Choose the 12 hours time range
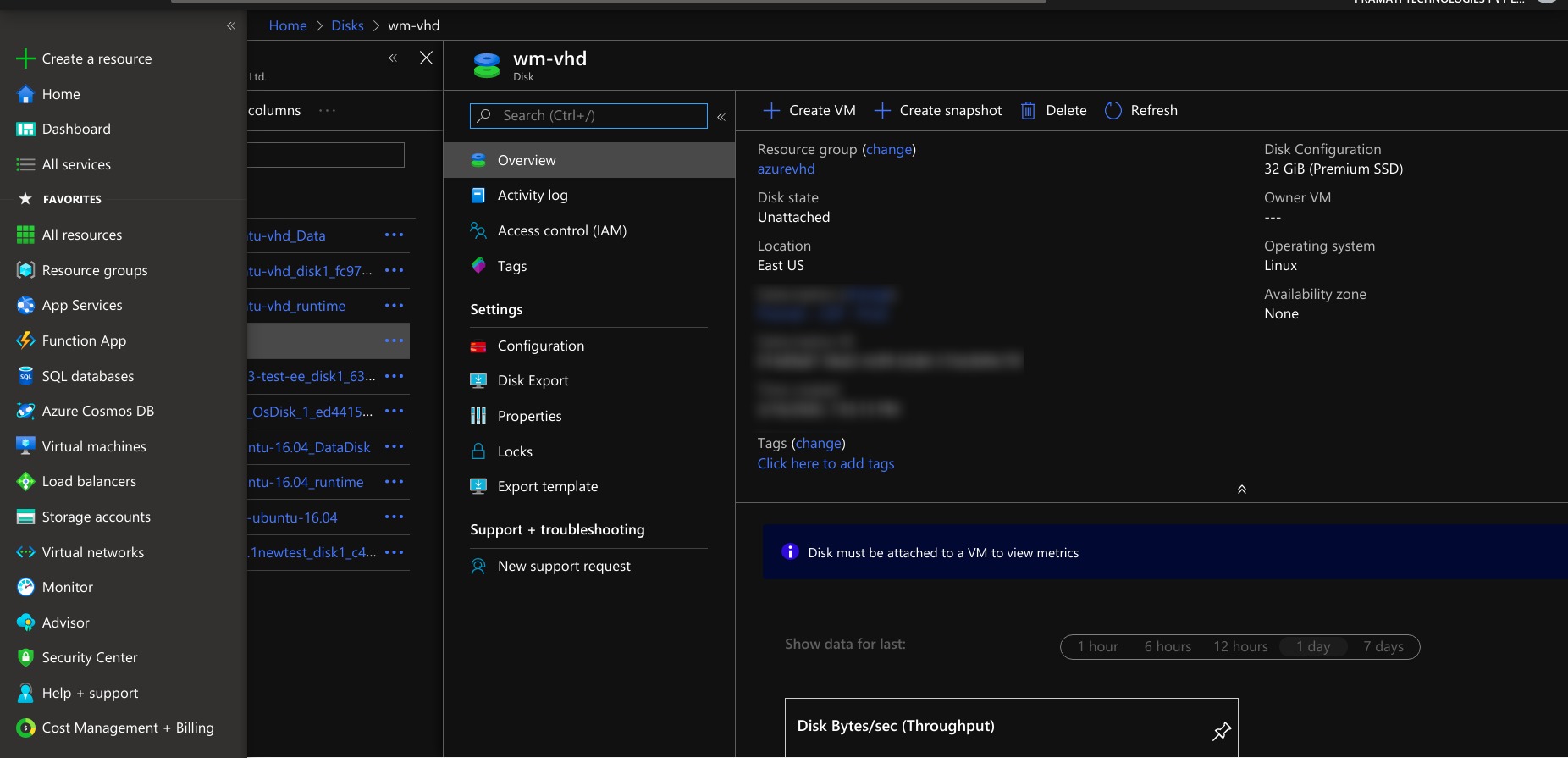 1240,647
